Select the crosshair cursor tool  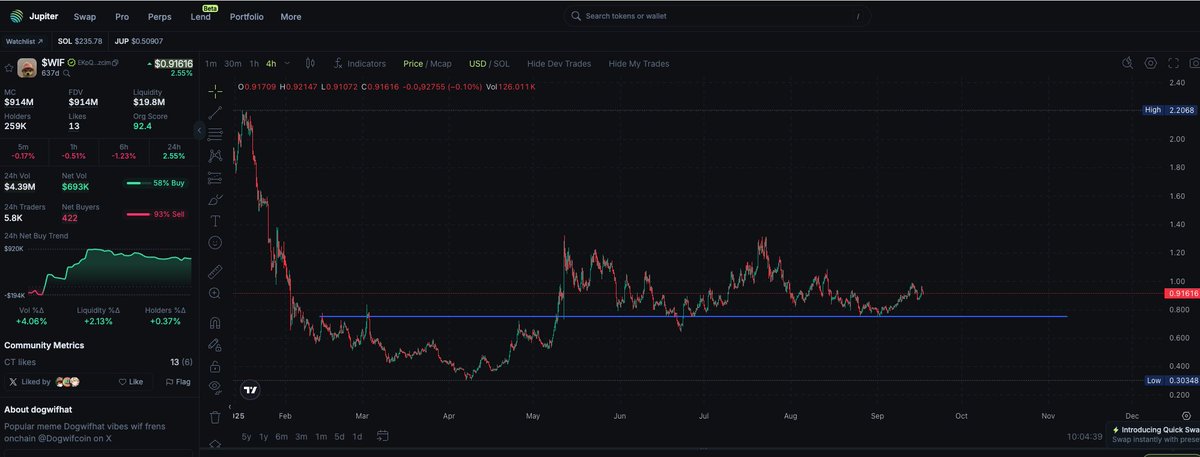click(215, 91)
